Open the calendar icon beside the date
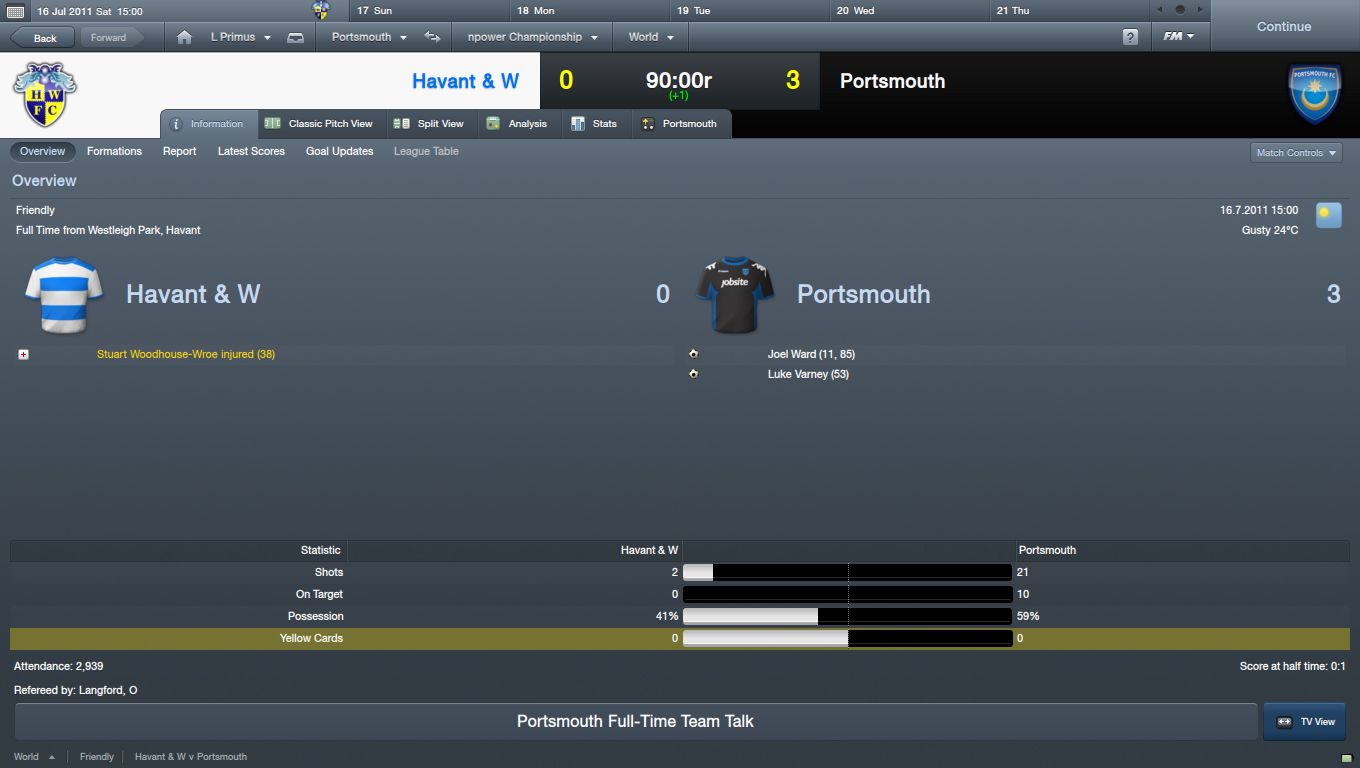Screen dimensions: 1360x768 pos(15,11)
